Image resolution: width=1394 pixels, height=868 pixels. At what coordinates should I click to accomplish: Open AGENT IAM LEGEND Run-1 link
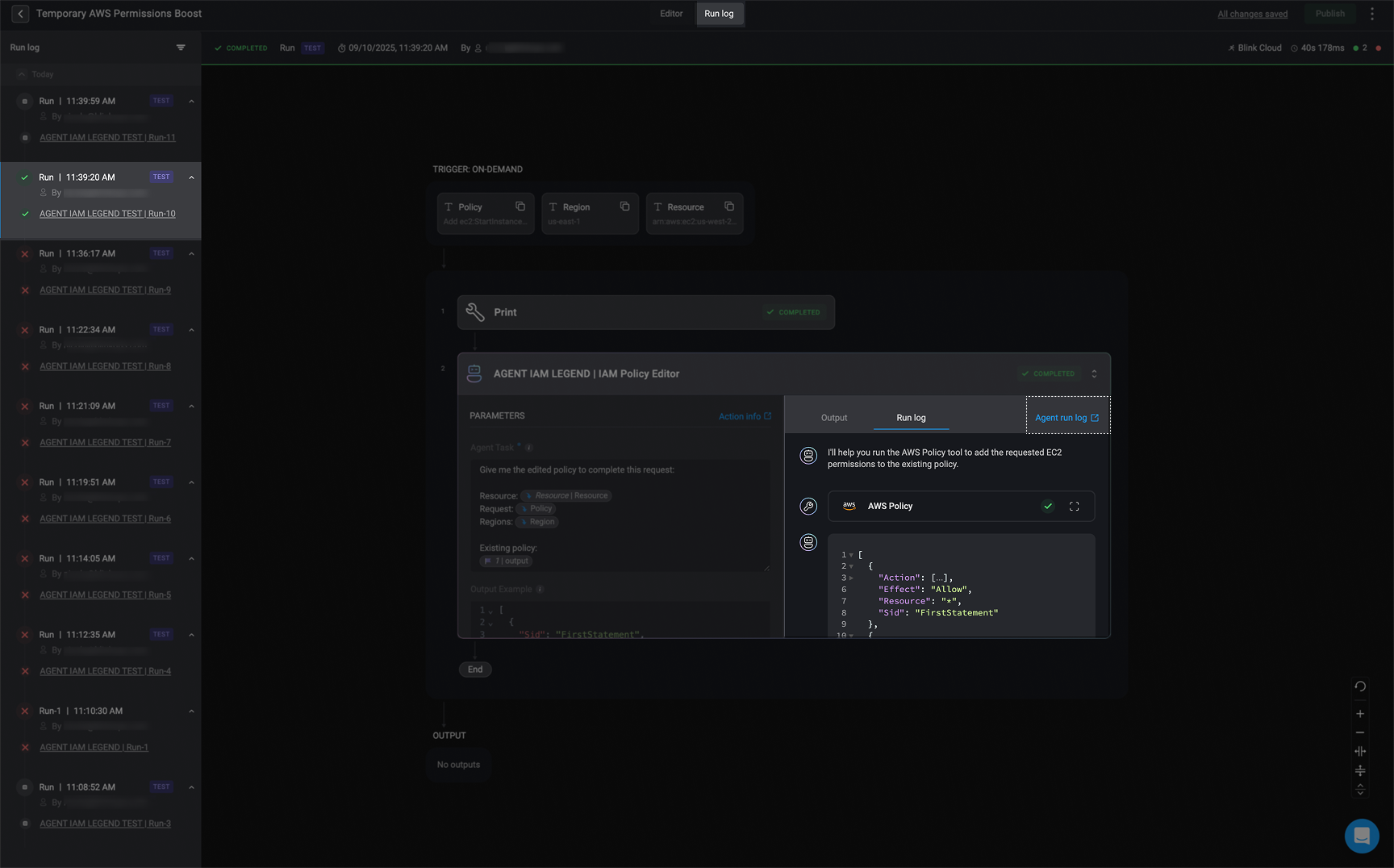pos(94,748)
